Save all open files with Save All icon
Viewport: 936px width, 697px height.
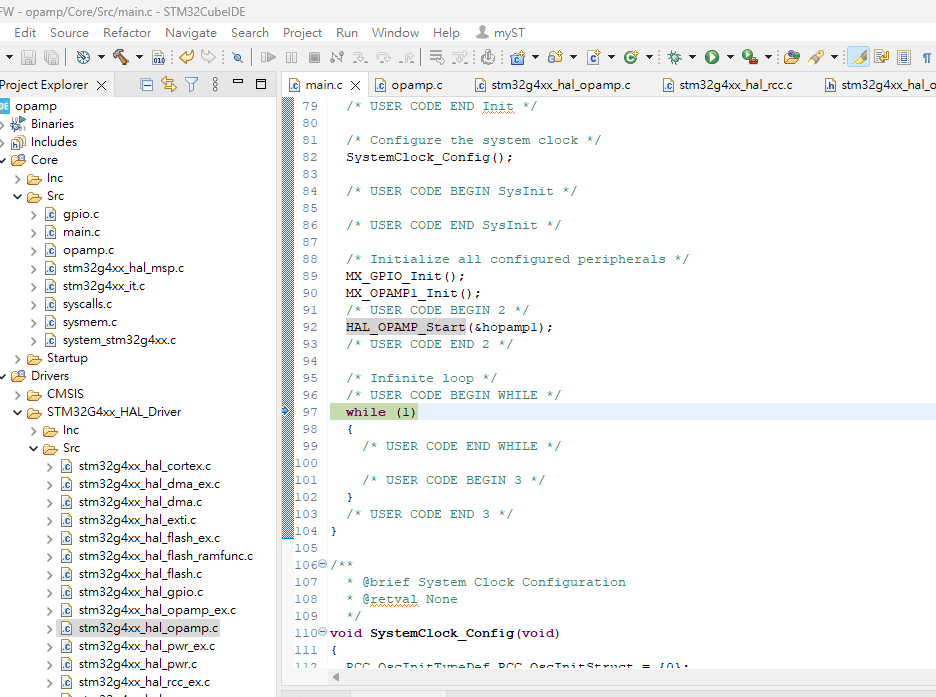[51, 57]
